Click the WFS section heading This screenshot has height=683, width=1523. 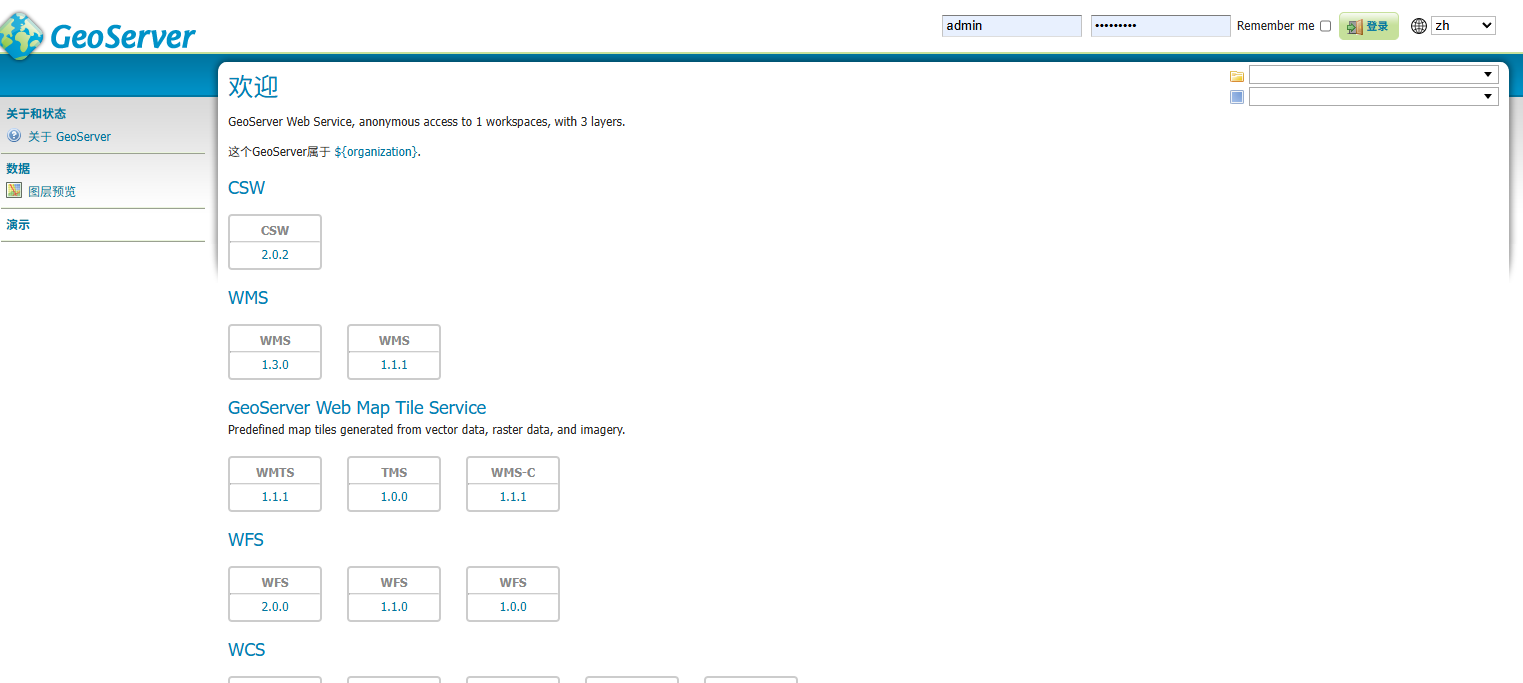click(246, 540)
